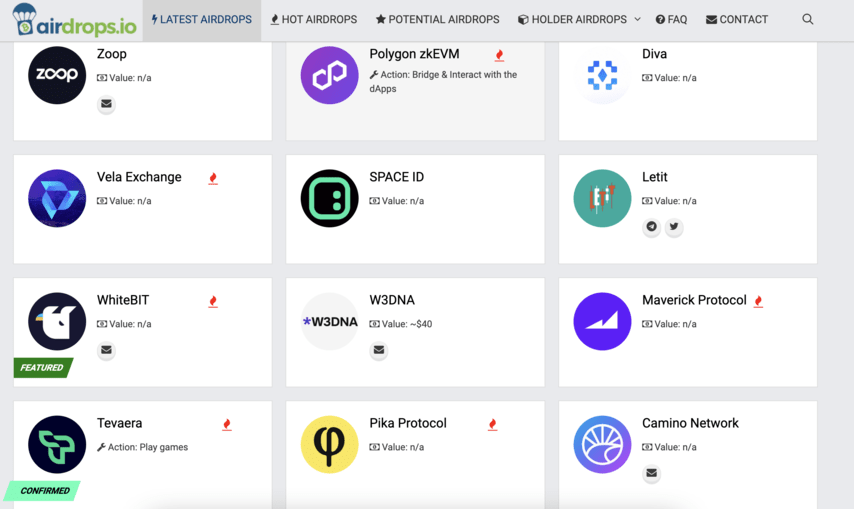The image size is (854, 509).
Task: Open the search magnifier icon
Action: pos(807,20)
